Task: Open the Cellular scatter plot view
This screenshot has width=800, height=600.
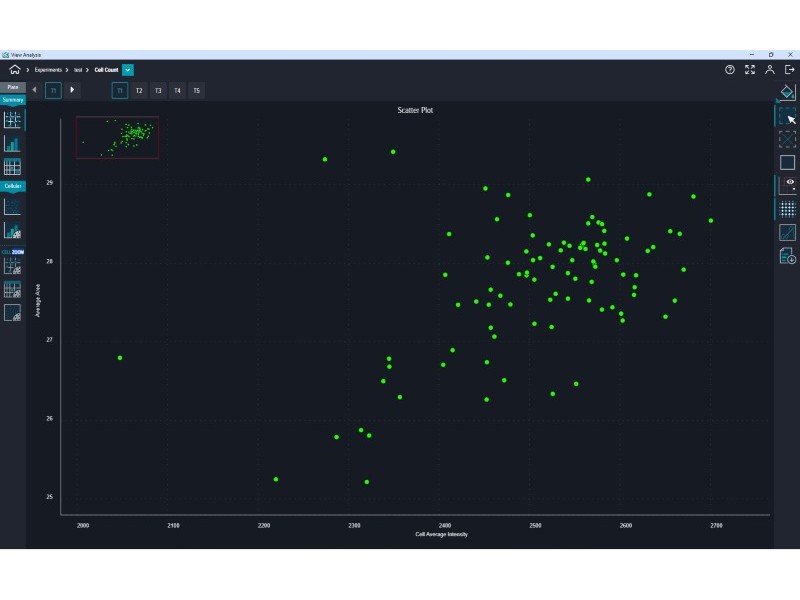Action: pyautogui.click(x=12, y=207)
